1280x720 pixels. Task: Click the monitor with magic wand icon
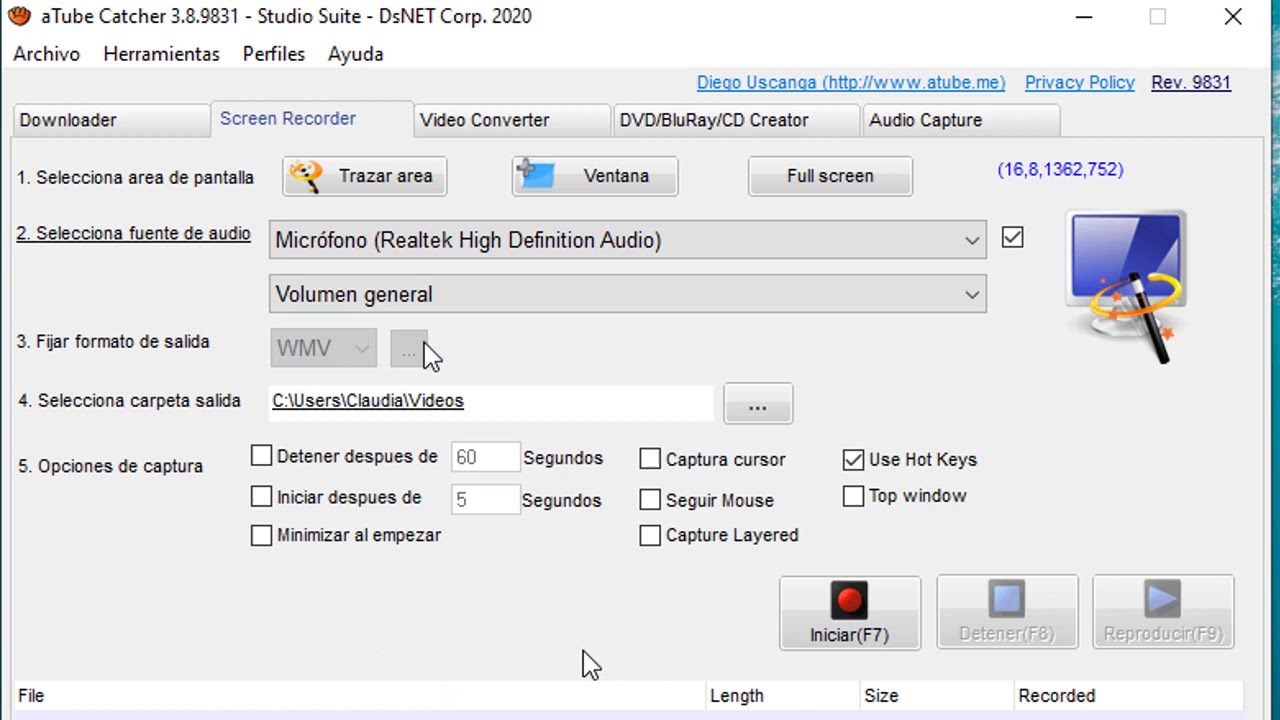(x=1128, y=285)
